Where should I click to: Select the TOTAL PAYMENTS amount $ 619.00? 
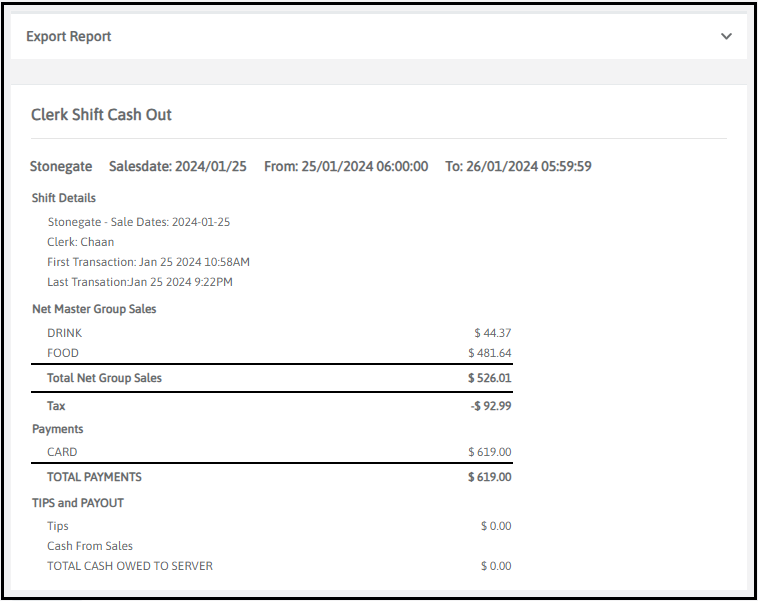click(x=489, y=477)
